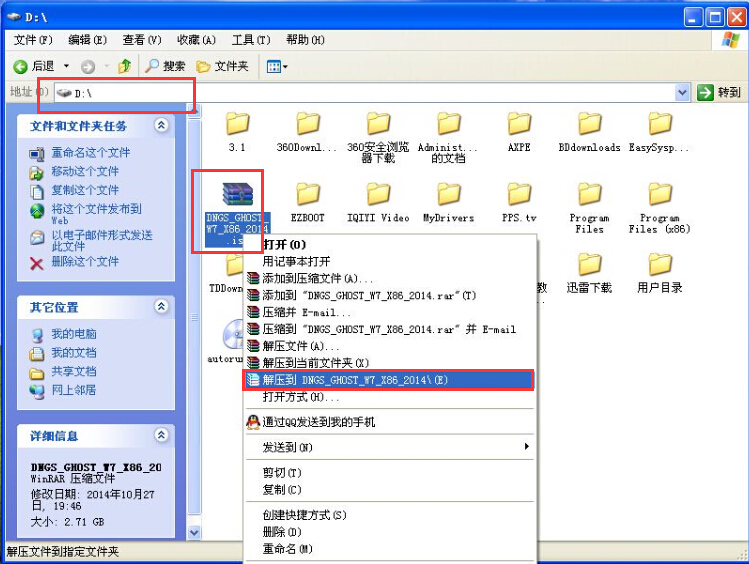Select the Administ...的文档 folder
The image size is (749, 564).
click(449, 138)
